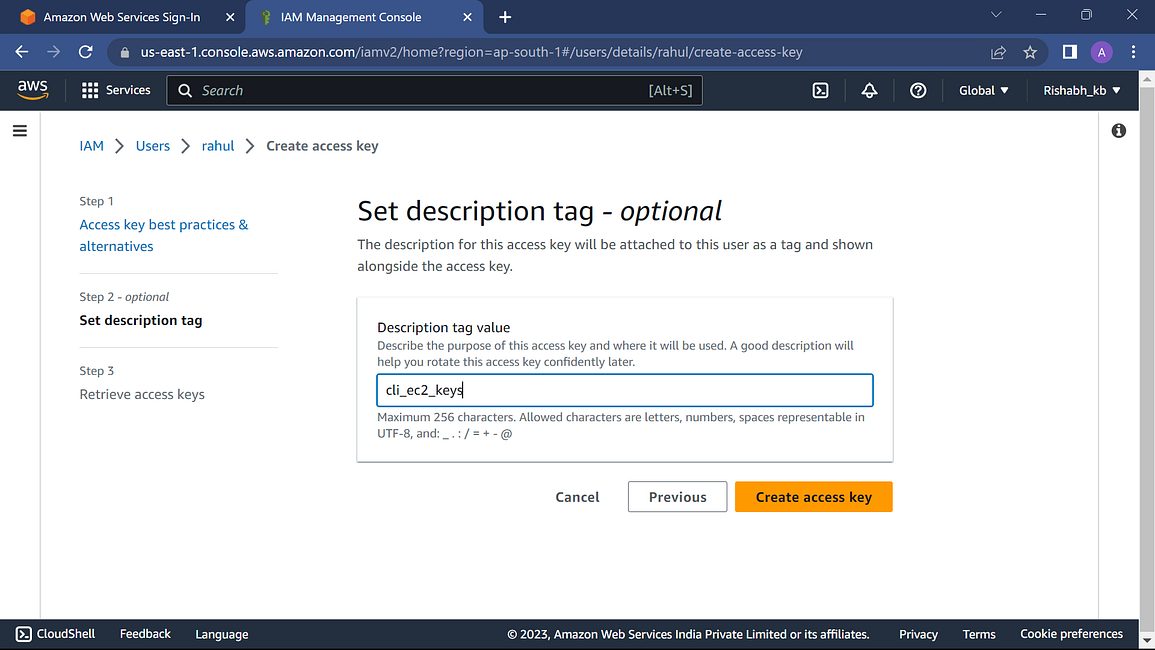The image size is (1155, 650).
Task: Open the info panel icon
Action: point(1119,131)
